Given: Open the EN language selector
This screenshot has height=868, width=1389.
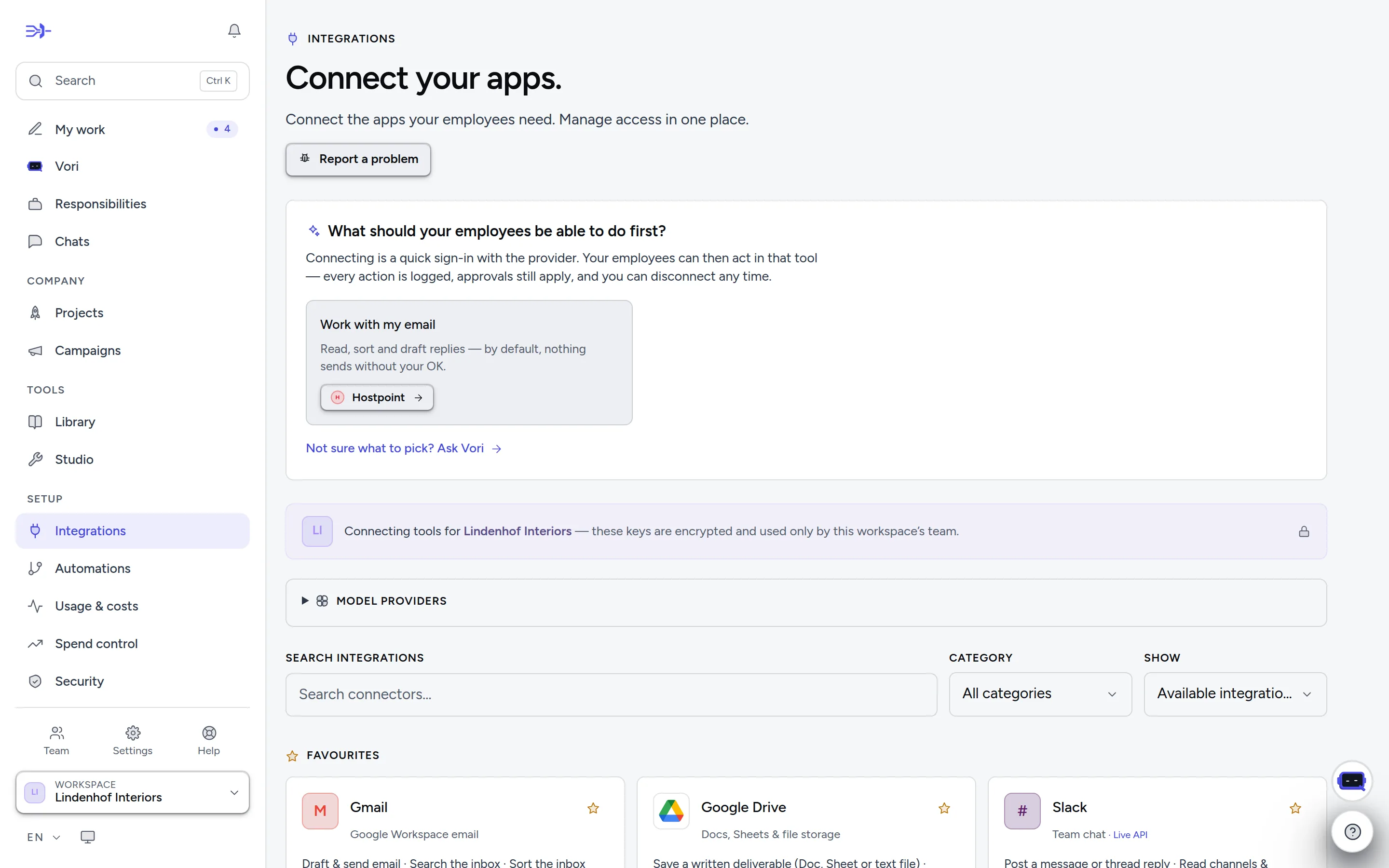Looking at the screenshot, I should [43, 837].
